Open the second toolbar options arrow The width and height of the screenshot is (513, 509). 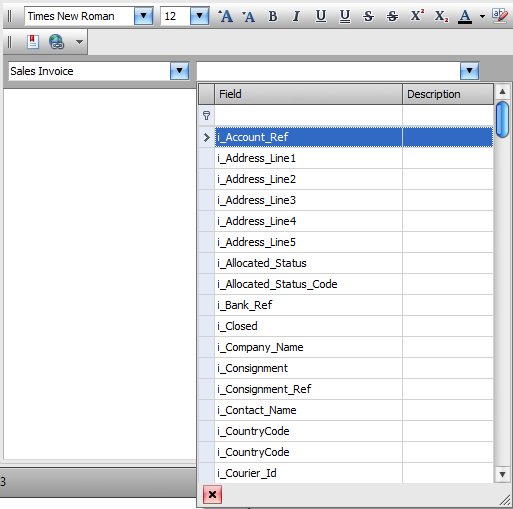pos(79,42)
